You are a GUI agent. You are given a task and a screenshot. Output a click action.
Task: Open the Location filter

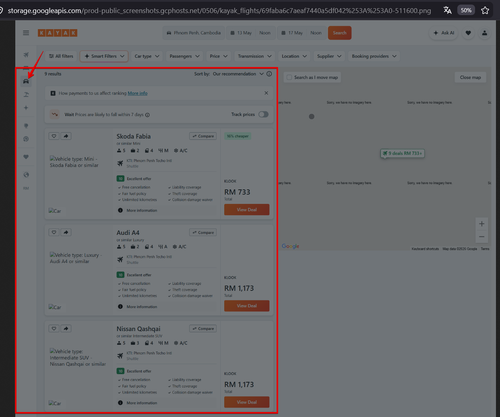[x=294, y=56]
